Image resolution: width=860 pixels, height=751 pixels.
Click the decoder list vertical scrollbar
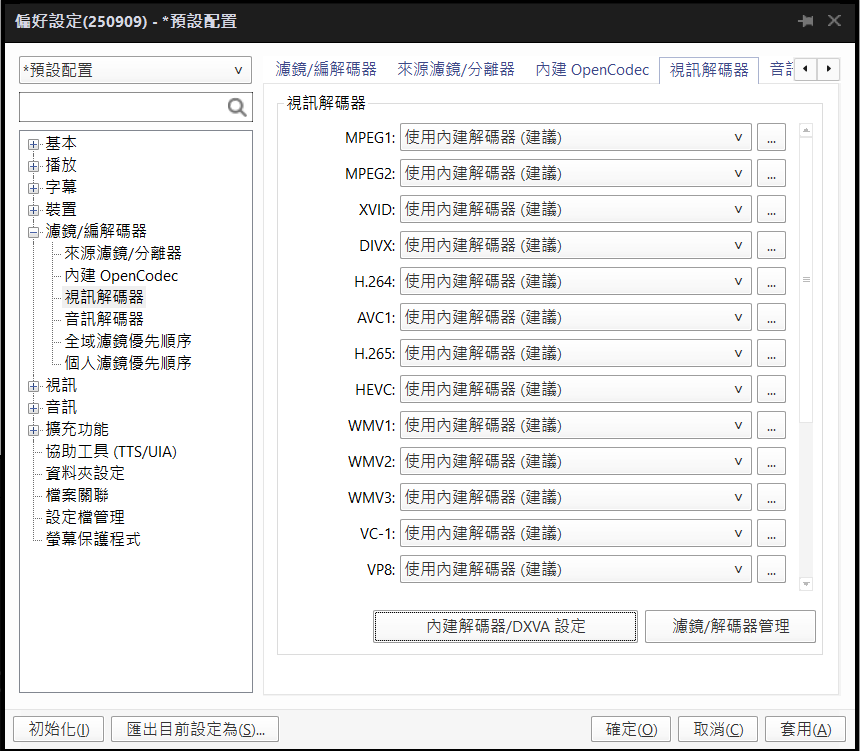point(806,350)
